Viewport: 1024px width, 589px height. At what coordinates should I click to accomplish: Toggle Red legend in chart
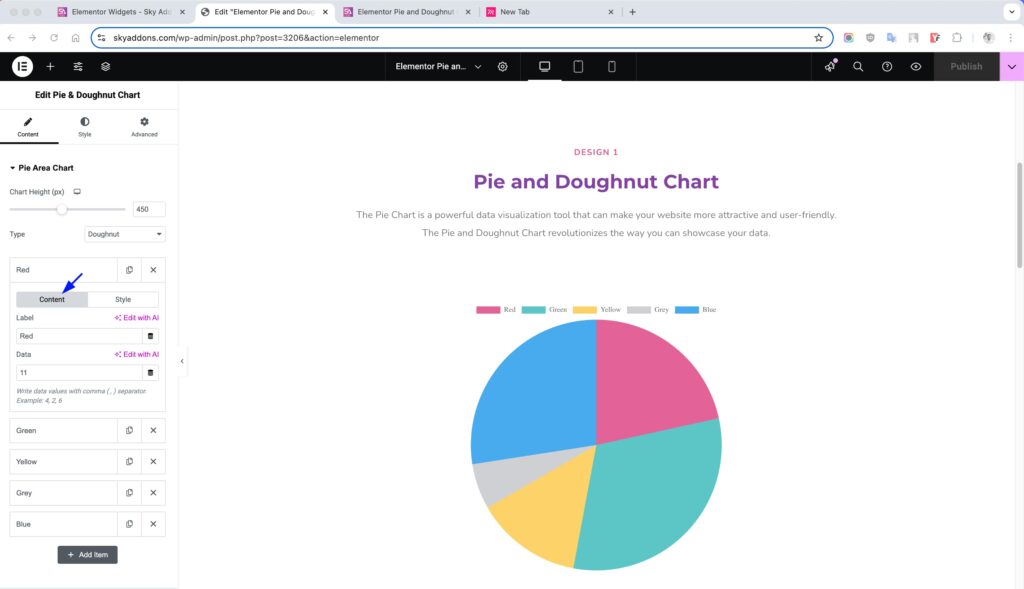[496, 310]
